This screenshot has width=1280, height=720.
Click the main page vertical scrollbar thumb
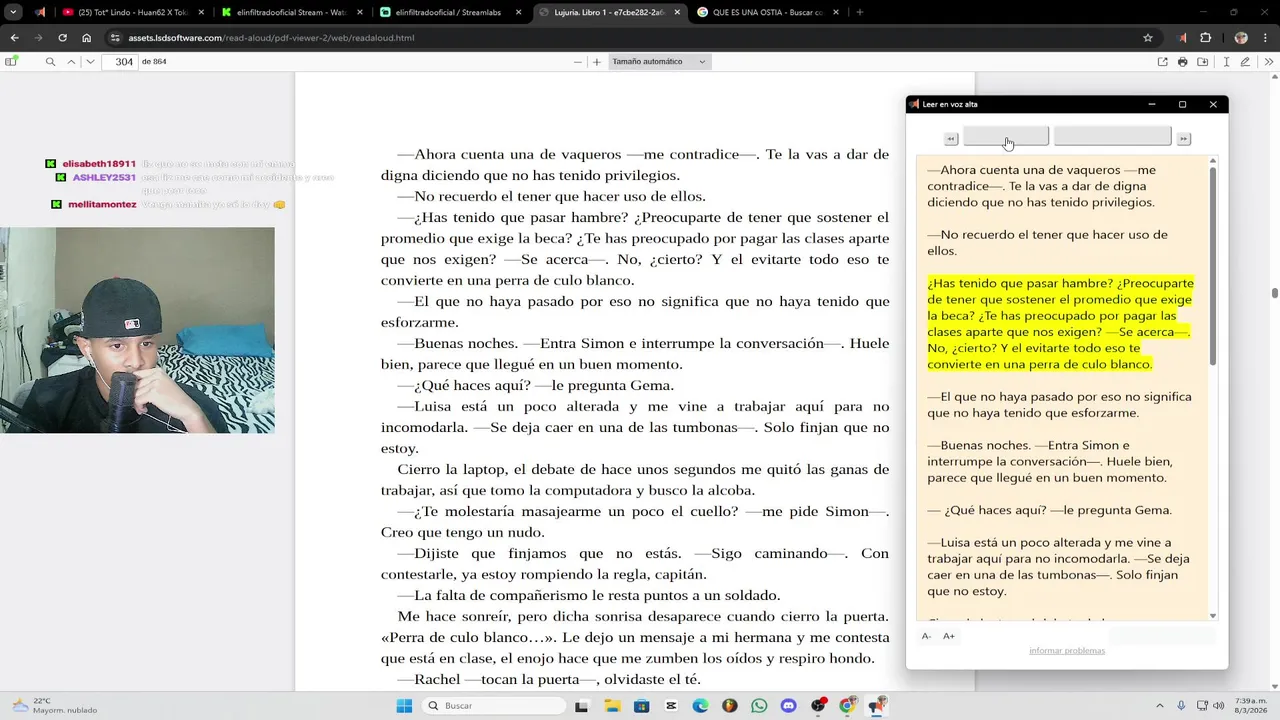[1275, 293]
